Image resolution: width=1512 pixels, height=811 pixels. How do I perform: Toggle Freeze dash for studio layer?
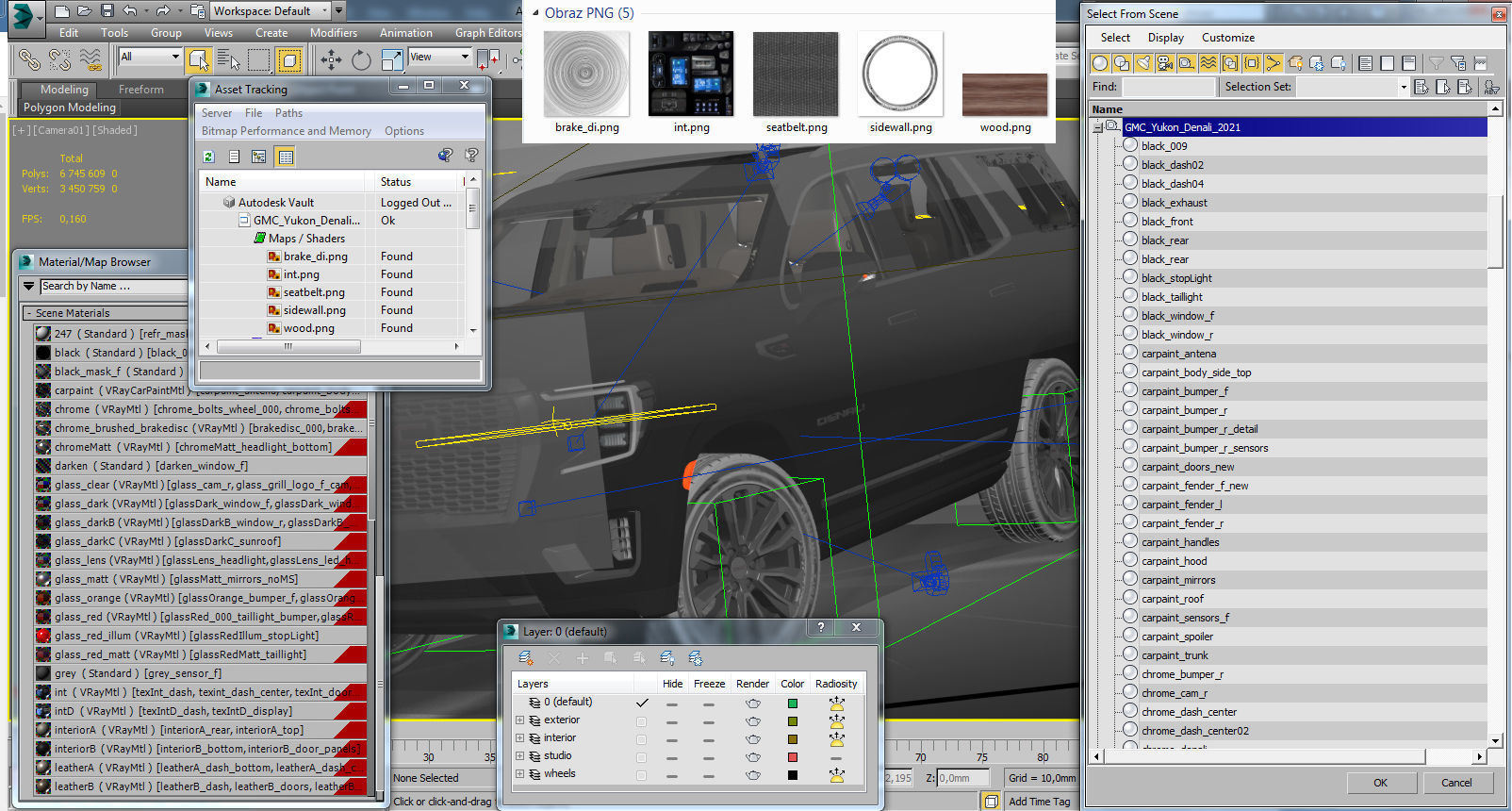pos(709,757)
